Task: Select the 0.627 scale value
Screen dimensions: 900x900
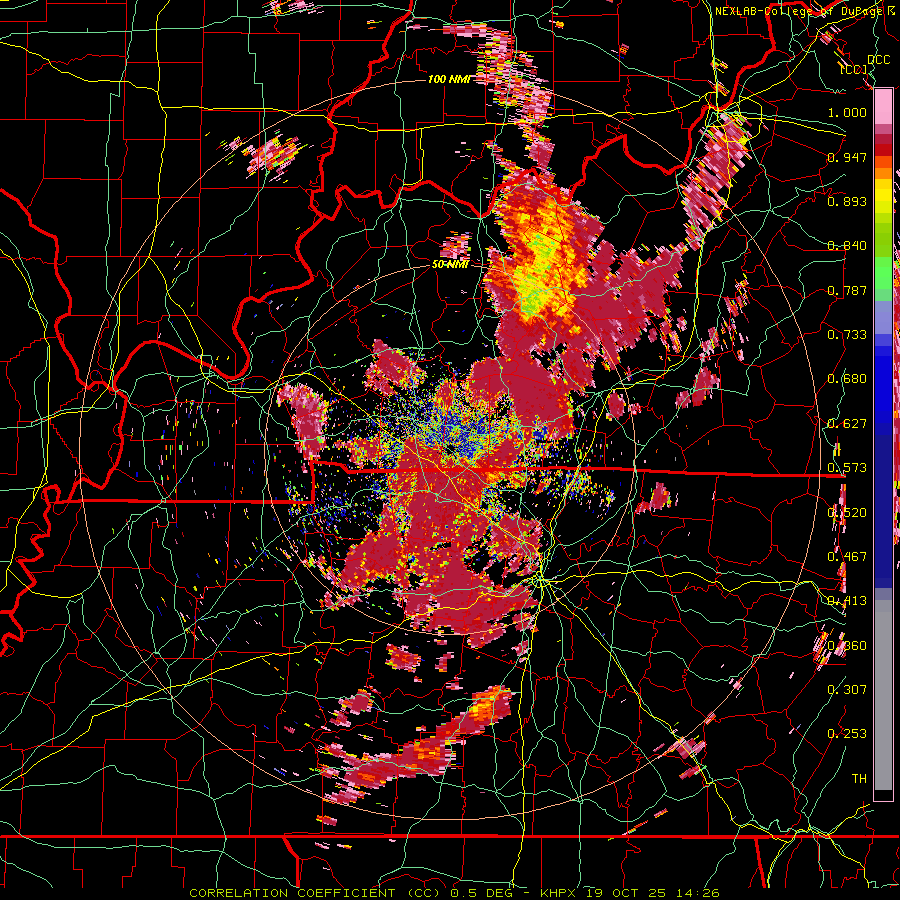Action: 847,424
